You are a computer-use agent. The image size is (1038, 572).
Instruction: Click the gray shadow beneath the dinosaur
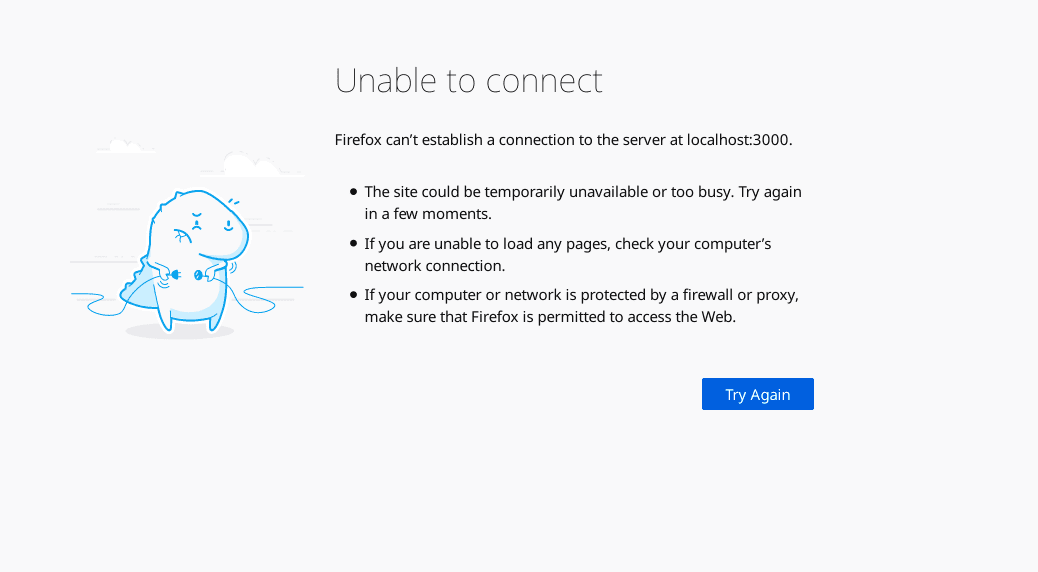point(179,332)
